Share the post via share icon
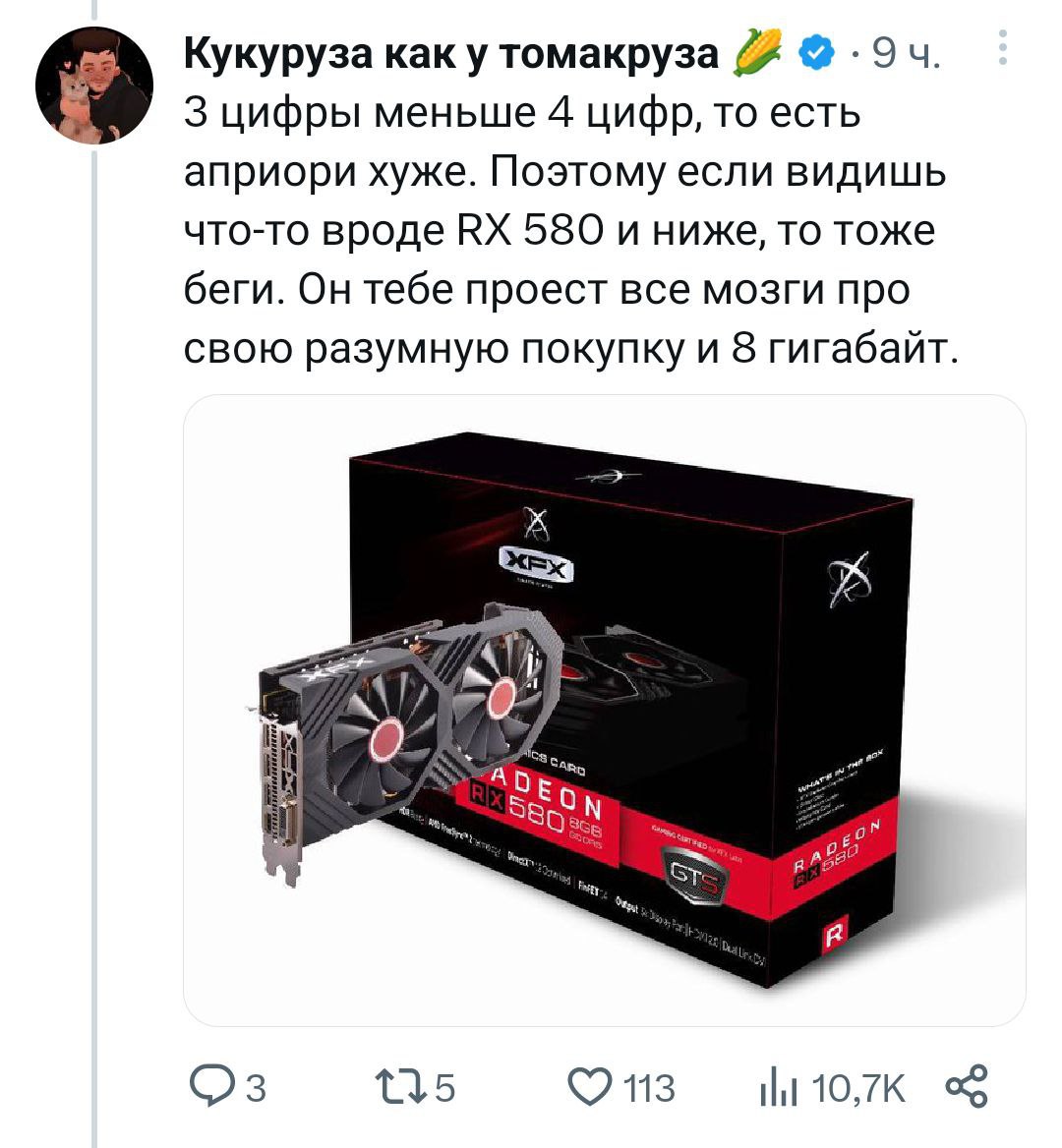Image resolution: width=1062 pixels, height=1148 pixels. click(x=966, y=1086)
